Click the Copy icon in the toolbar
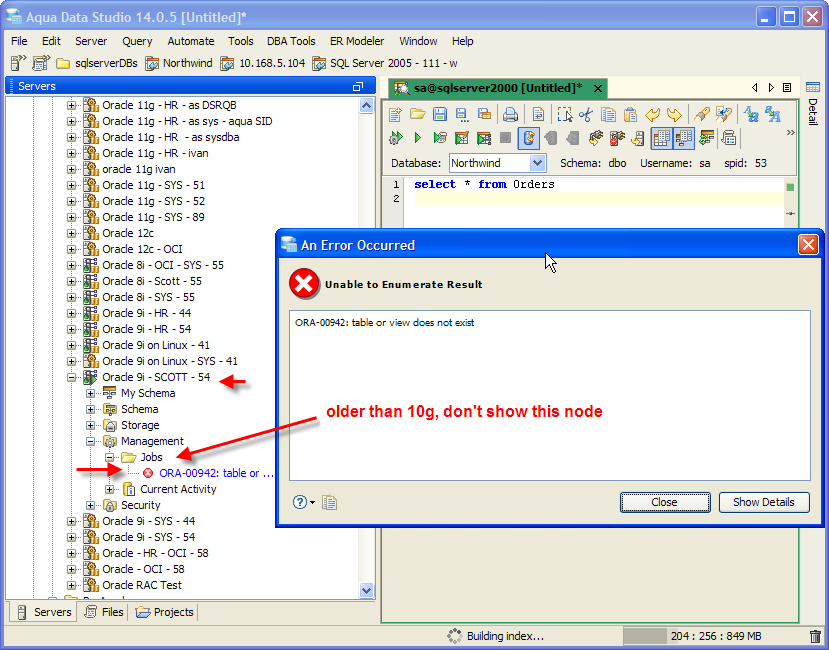The height and width of the screenshot is (650, 829). coord(608,114)
